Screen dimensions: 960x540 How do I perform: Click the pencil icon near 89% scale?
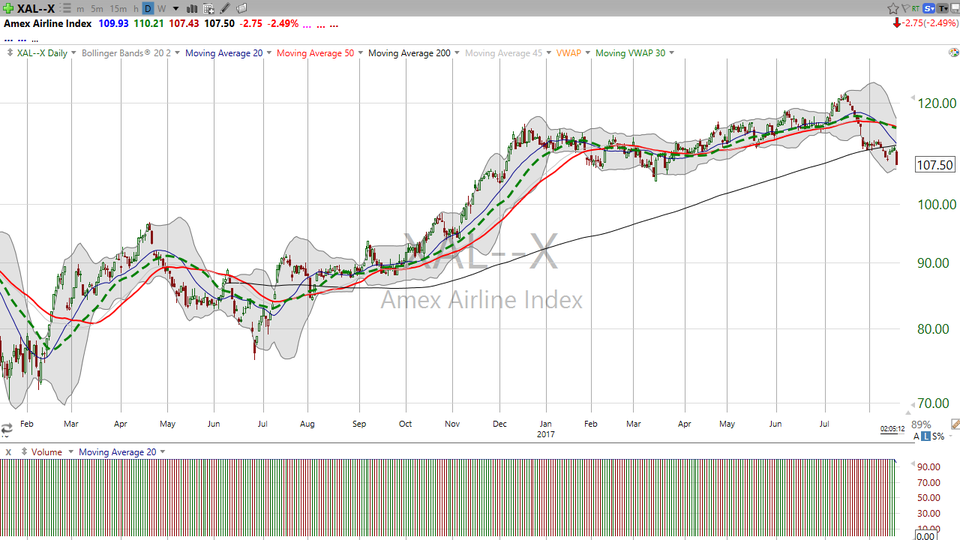[955, 424]
